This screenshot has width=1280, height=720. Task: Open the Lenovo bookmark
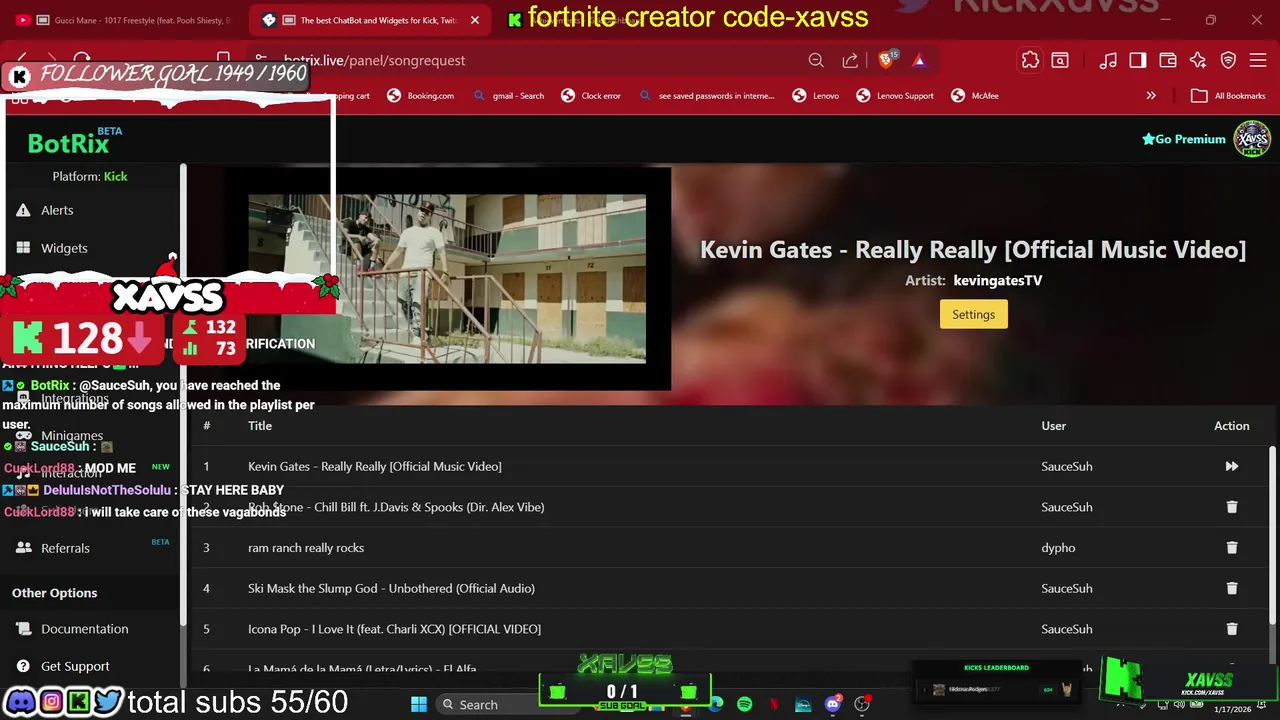[816, 96]
